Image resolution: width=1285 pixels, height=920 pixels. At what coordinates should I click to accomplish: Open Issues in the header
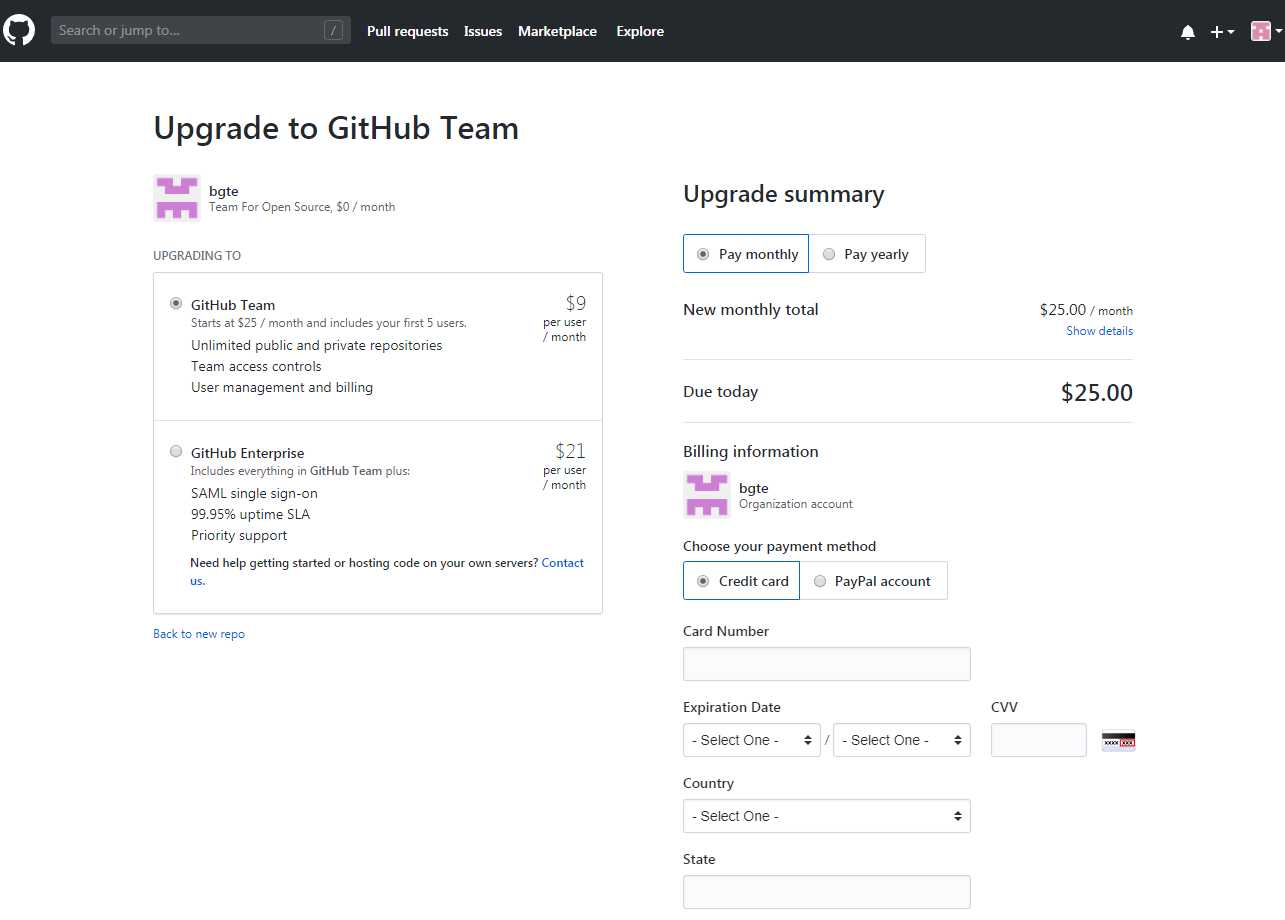coord(483,31)
